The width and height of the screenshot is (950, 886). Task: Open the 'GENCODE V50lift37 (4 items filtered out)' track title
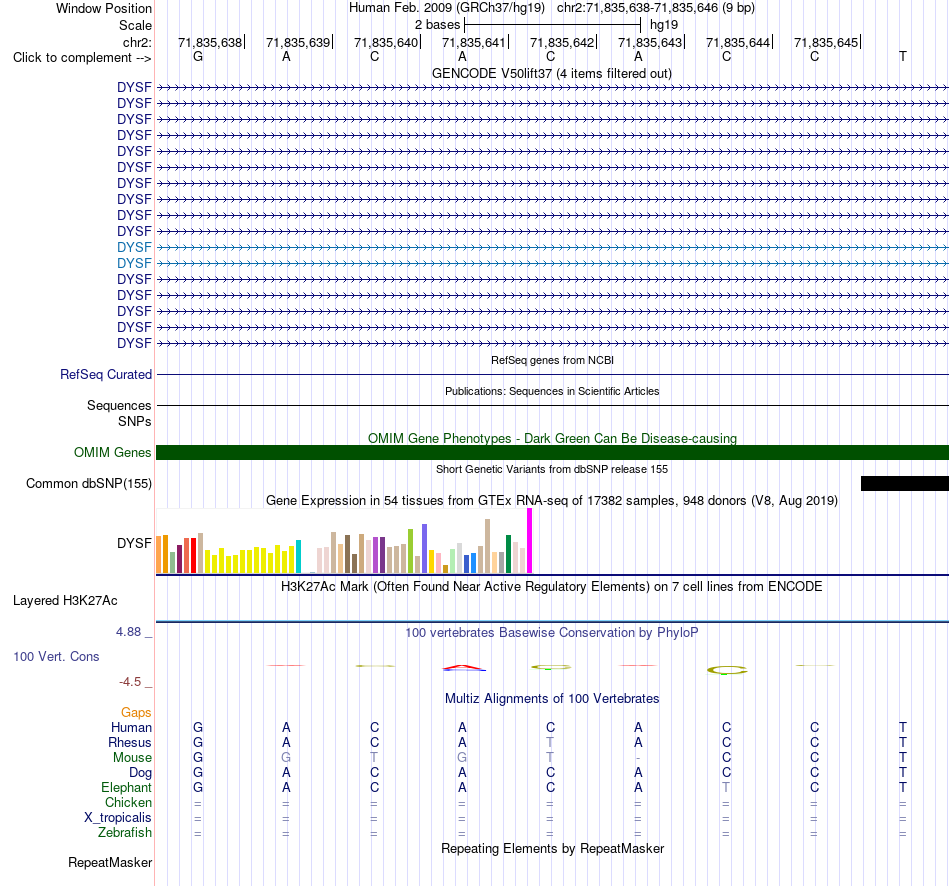[551, 73]
